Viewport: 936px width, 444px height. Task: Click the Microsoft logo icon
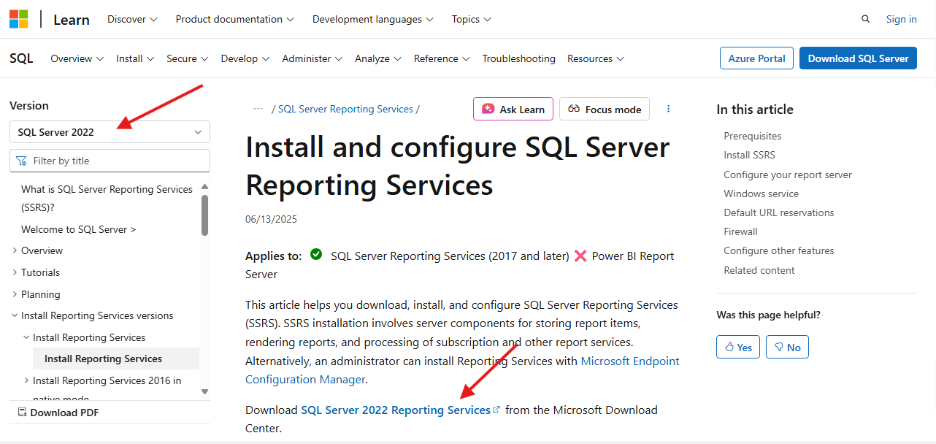pyautogui.click(x=21, y=19)
